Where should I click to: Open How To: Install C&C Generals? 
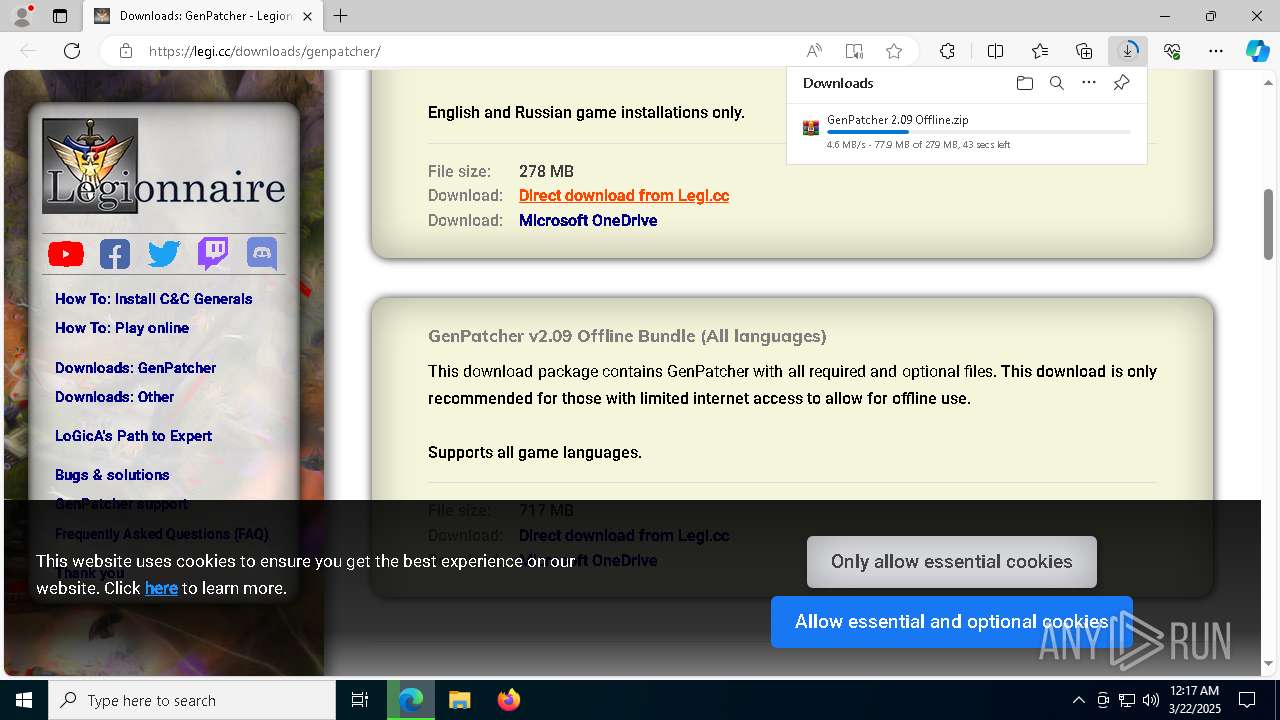click(x=153, y=299)
